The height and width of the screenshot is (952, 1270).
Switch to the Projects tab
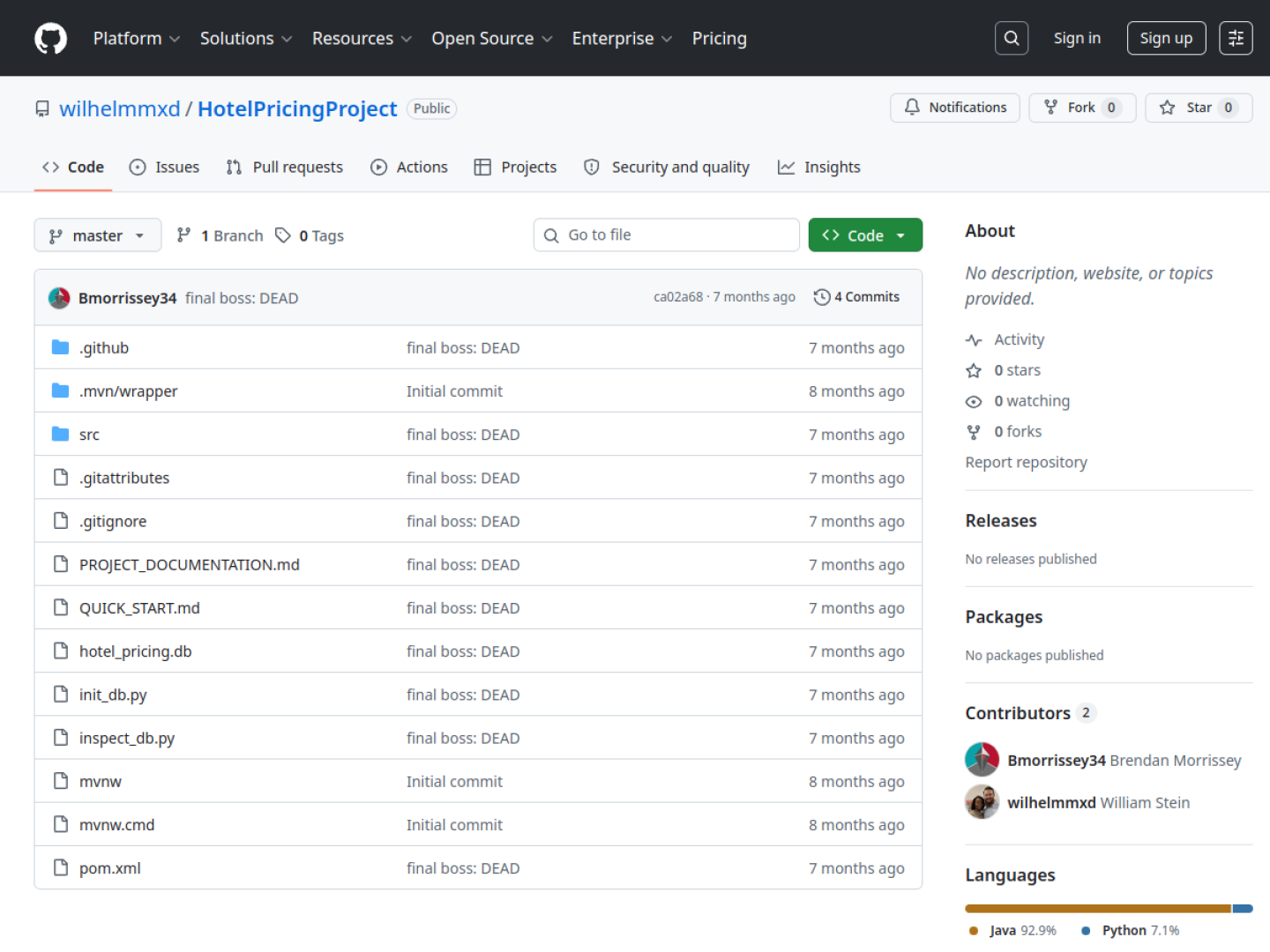pyautogui.click(x=515, y=167)
